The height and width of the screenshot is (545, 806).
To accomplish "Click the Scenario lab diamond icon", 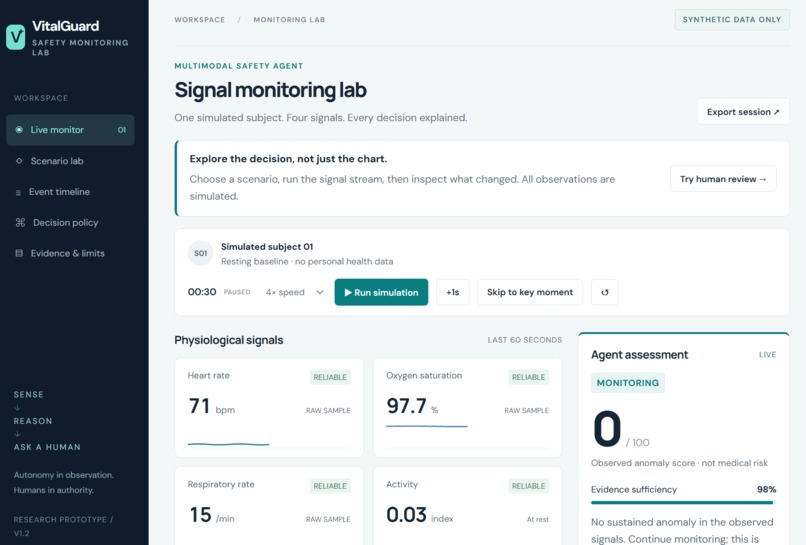I will [19, 161].
